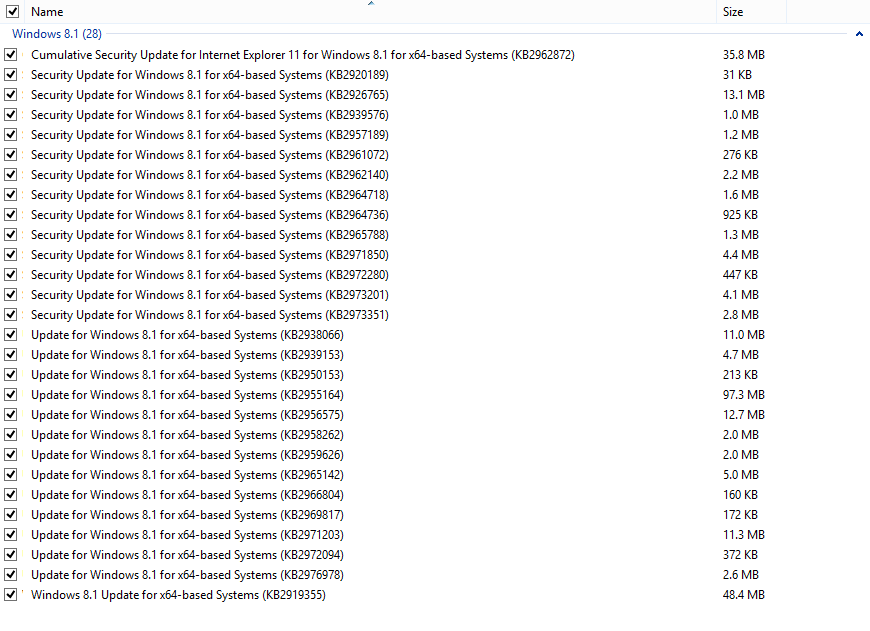The image size is (870, 631).
Task: Toggle the select-all checkbox in header
Action: click(11, 12)
